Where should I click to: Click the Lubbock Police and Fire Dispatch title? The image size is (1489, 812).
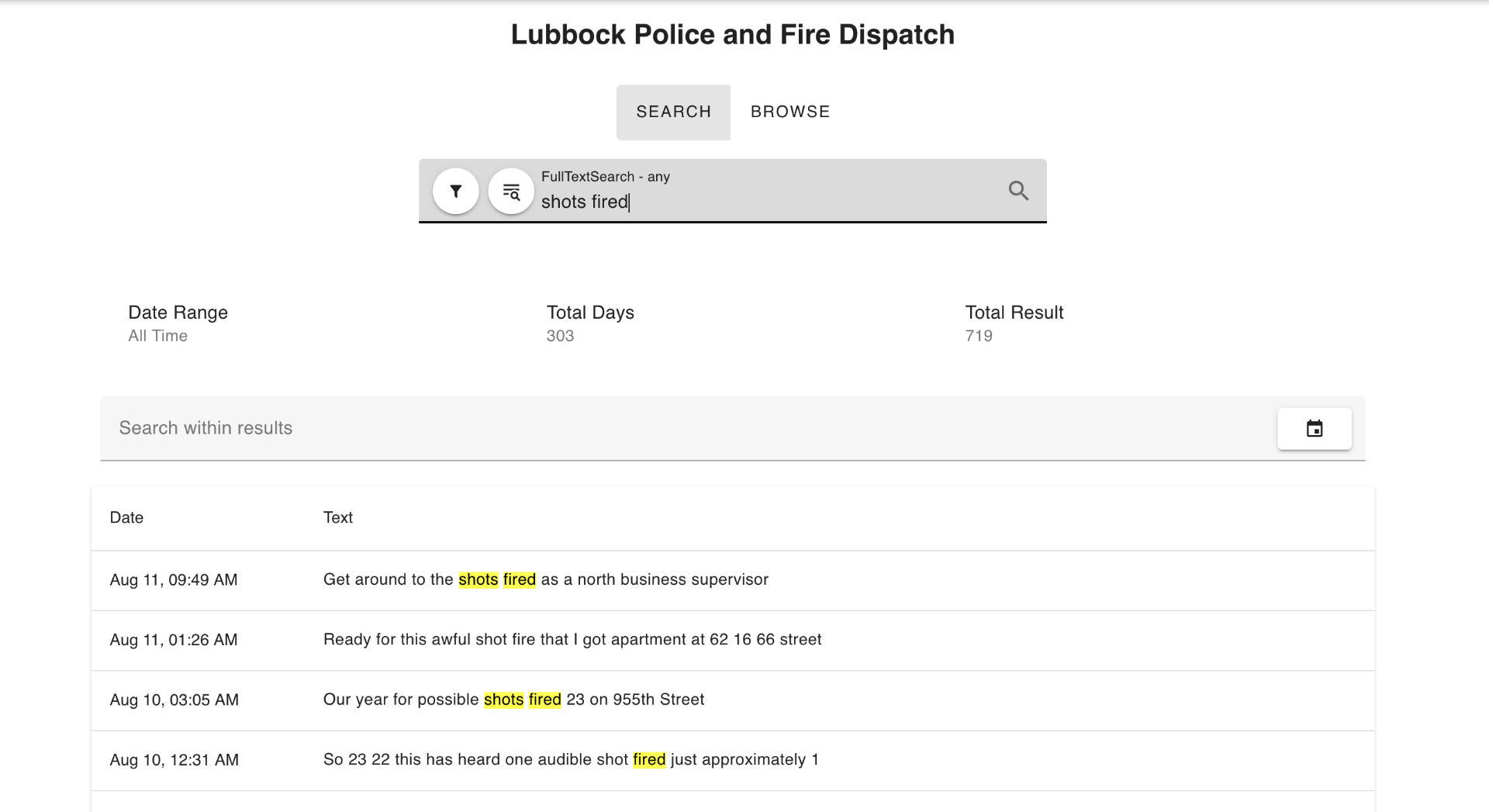pos(732,35)
